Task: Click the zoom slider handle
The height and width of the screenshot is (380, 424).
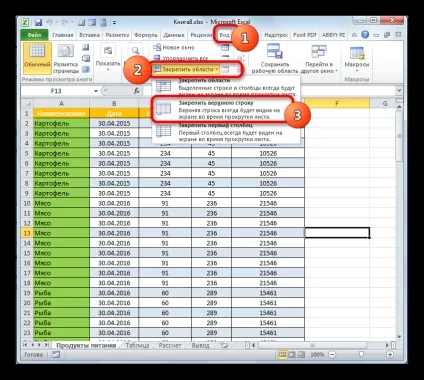Action: 361,354
